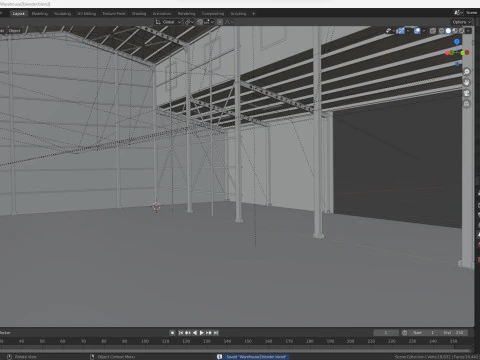480x360 pixels.
Task: Click the Scene name field
Action: (x=472, y=12)
